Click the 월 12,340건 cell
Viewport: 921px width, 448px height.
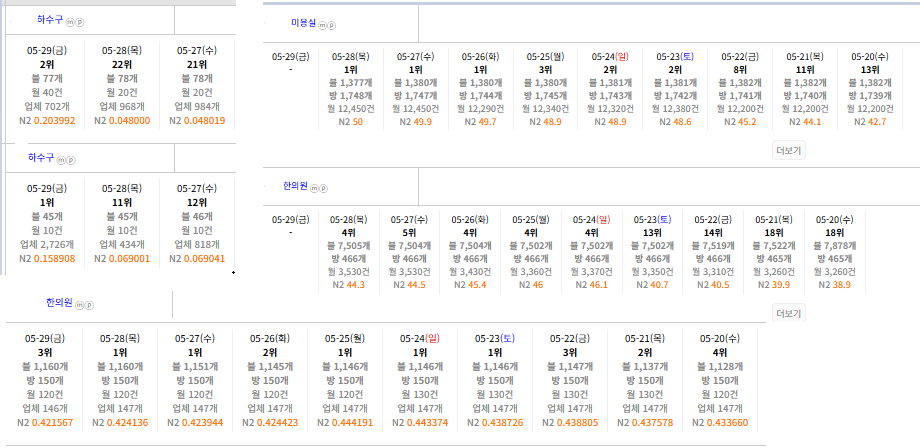click(546, 109)
